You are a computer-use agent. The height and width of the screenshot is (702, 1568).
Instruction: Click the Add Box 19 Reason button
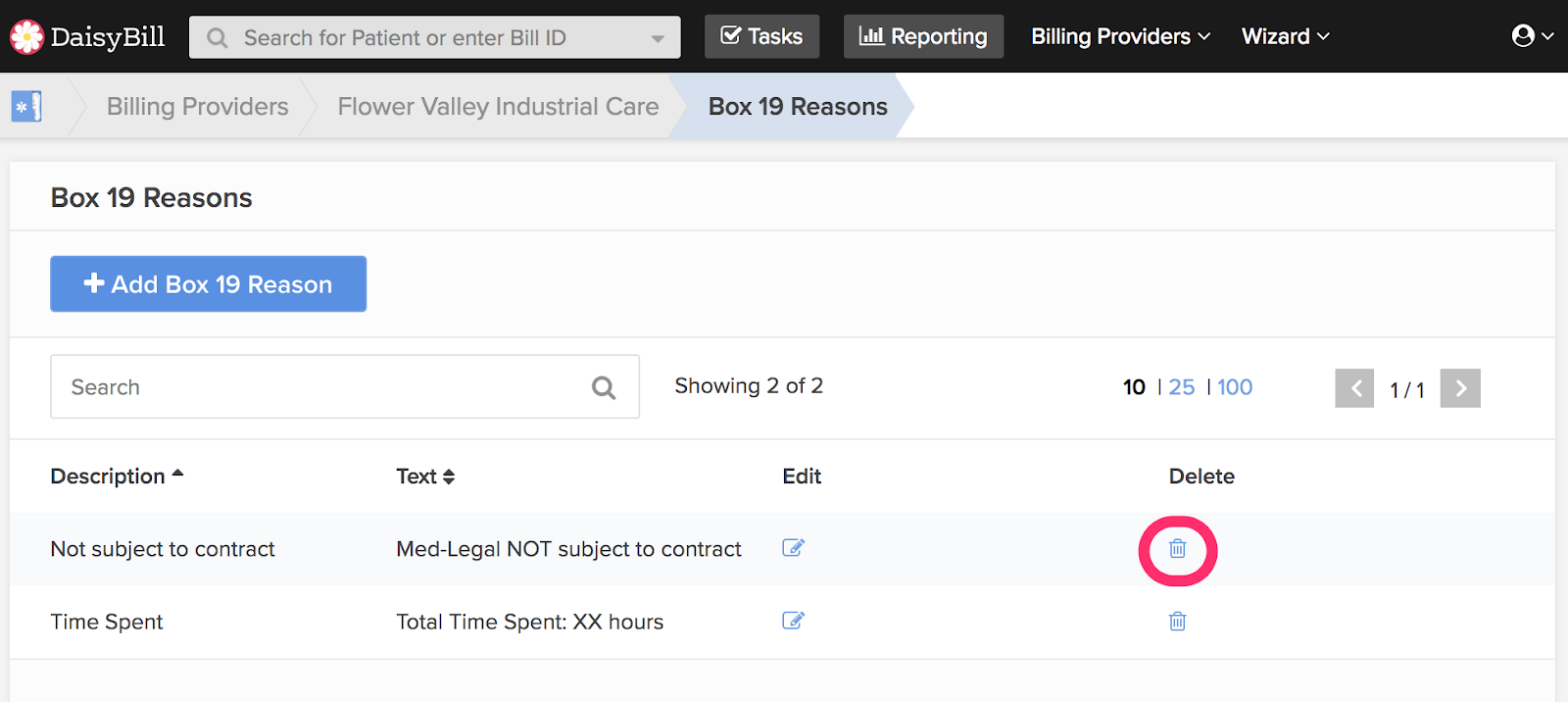coord(208,284)
